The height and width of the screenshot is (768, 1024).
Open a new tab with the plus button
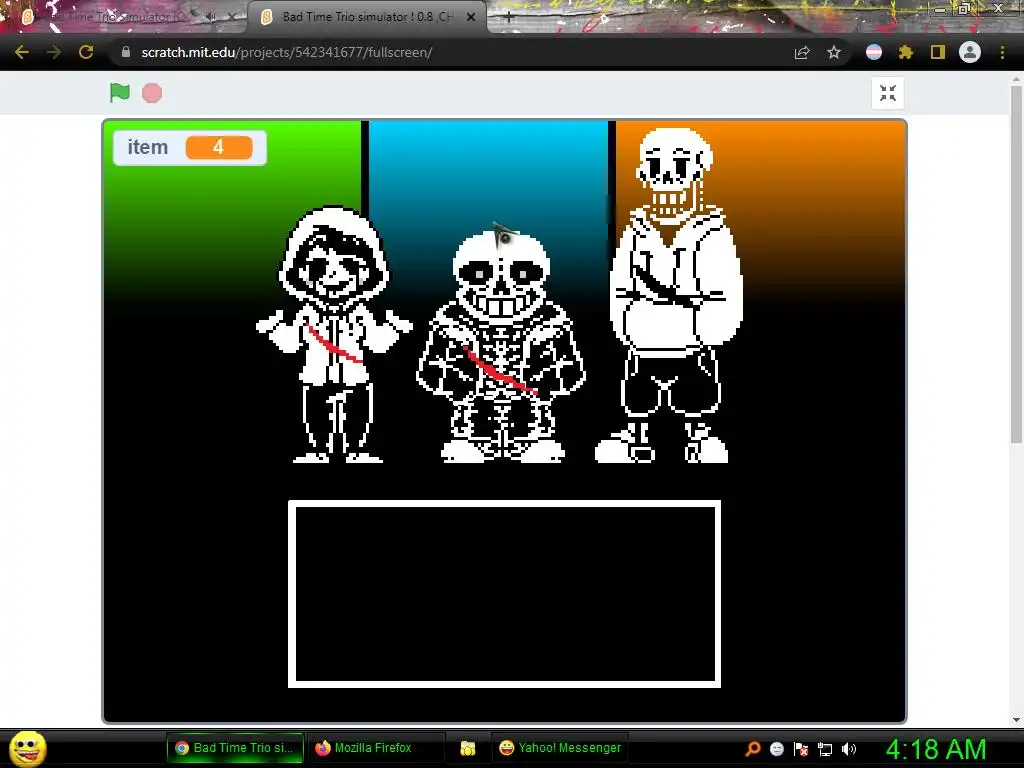pos(509,17)
